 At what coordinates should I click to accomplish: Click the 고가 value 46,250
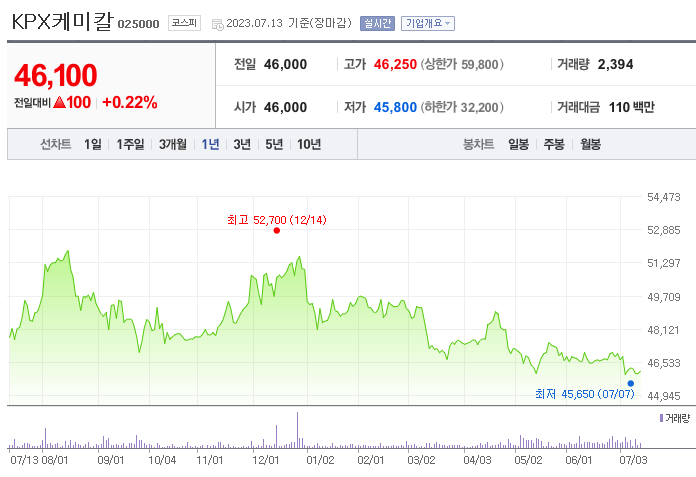tap(395, 64)
